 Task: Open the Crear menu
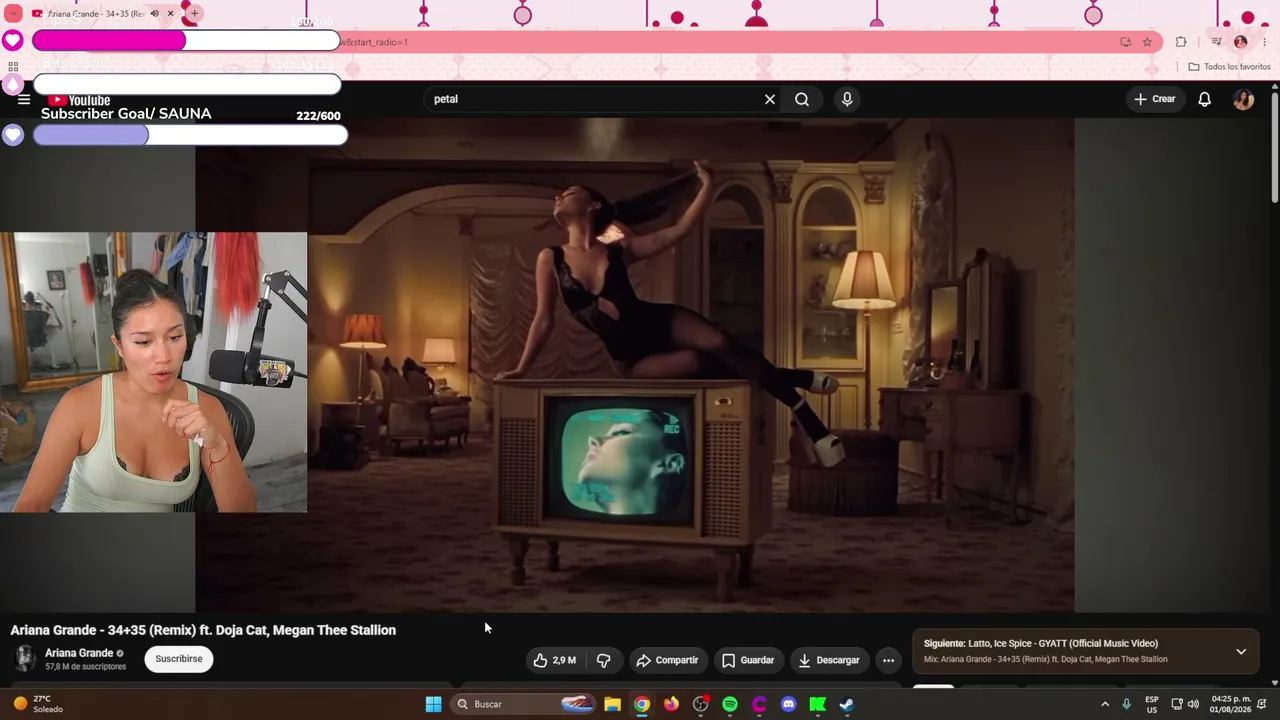(1154, 99)
